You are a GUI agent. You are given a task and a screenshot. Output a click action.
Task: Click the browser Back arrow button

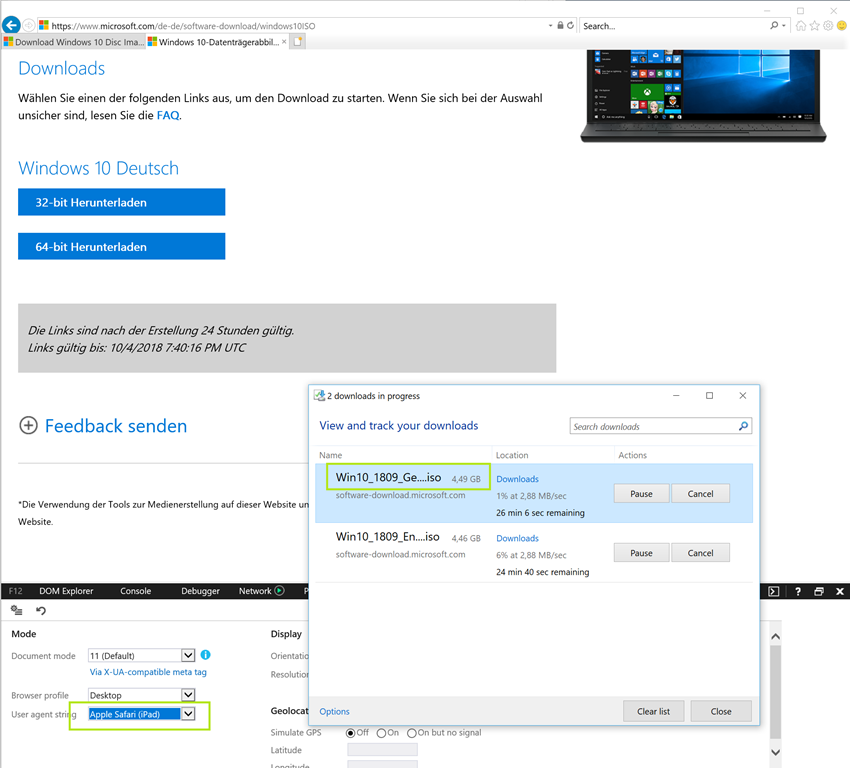(x=12, y=25)
